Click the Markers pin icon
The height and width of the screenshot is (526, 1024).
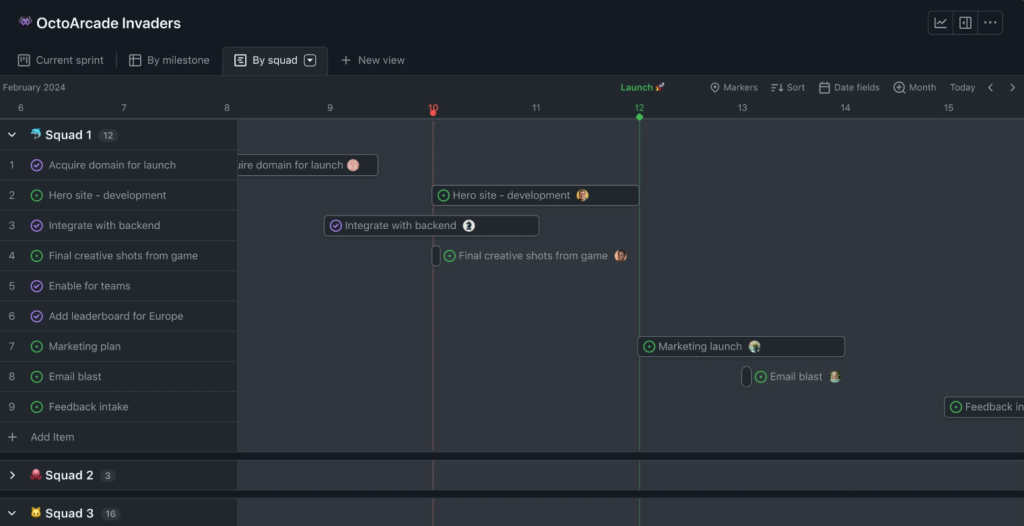coord(715,88)
